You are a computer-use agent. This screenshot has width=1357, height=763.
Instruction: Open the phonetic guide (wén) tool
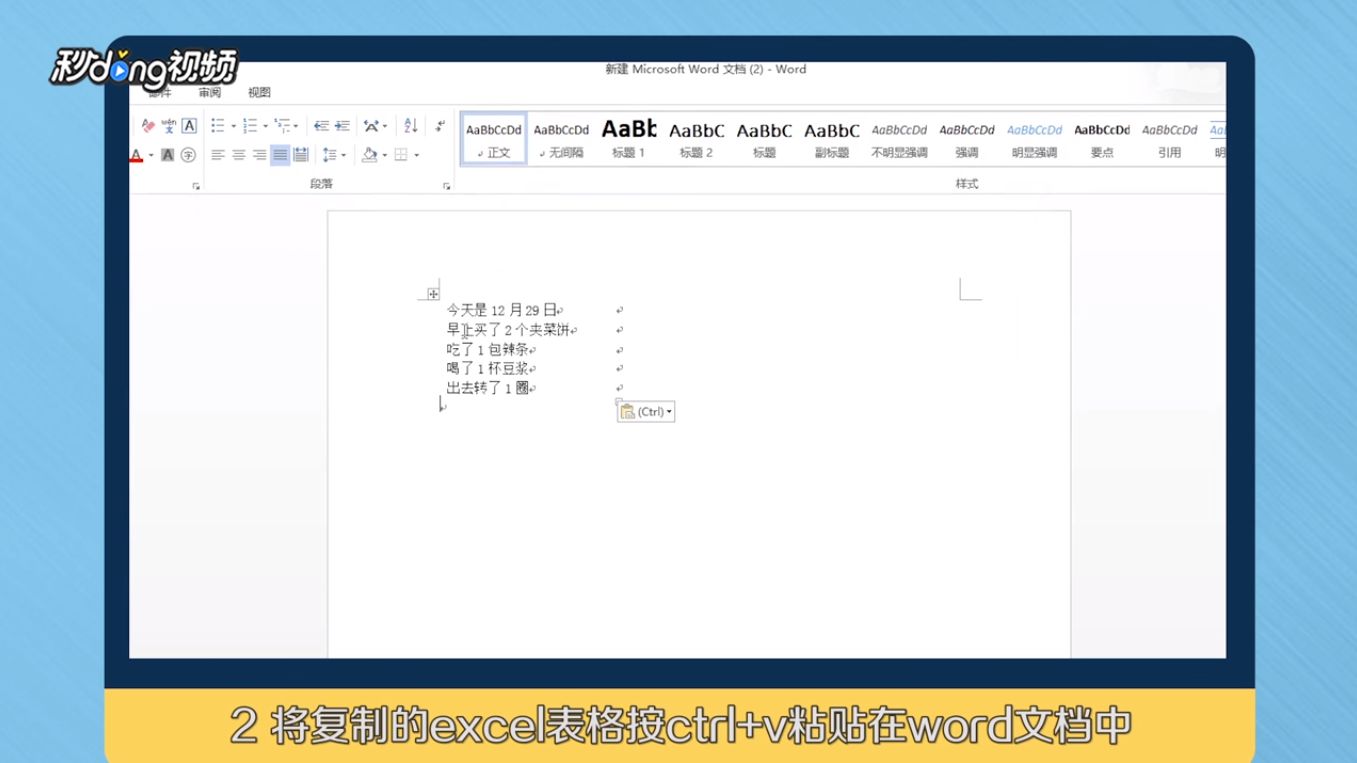pos(169,126)
